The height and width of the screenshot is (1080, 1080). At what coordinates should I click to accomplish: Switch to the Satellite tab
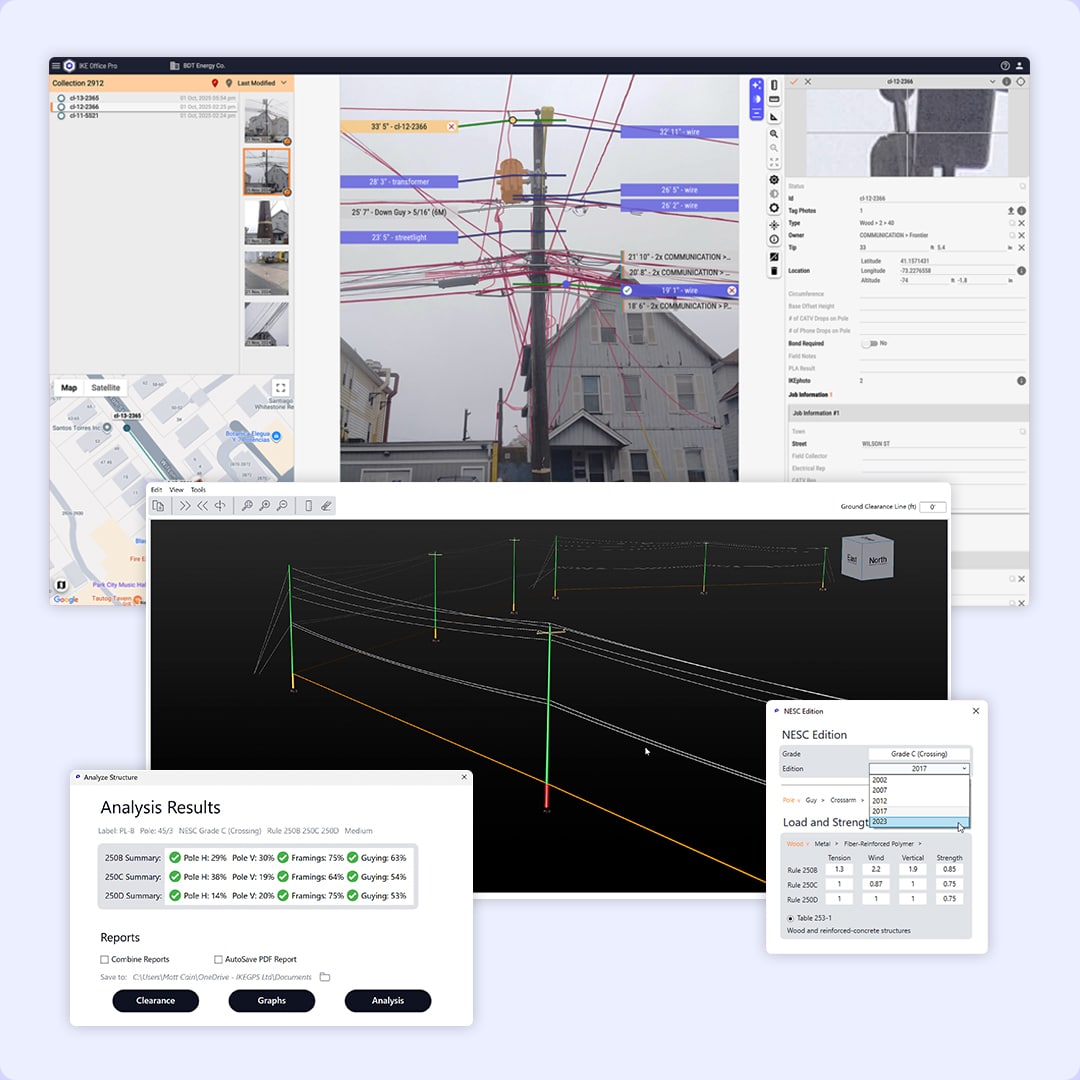(105, 387)
